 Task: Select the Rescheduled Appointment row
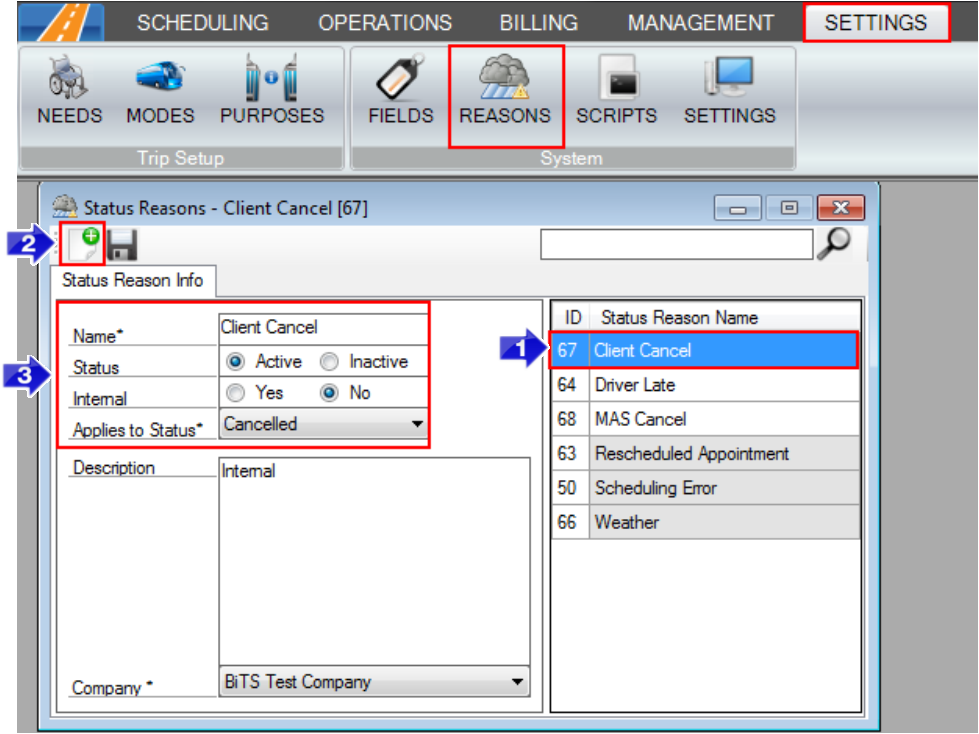click(x=706, y=453)
